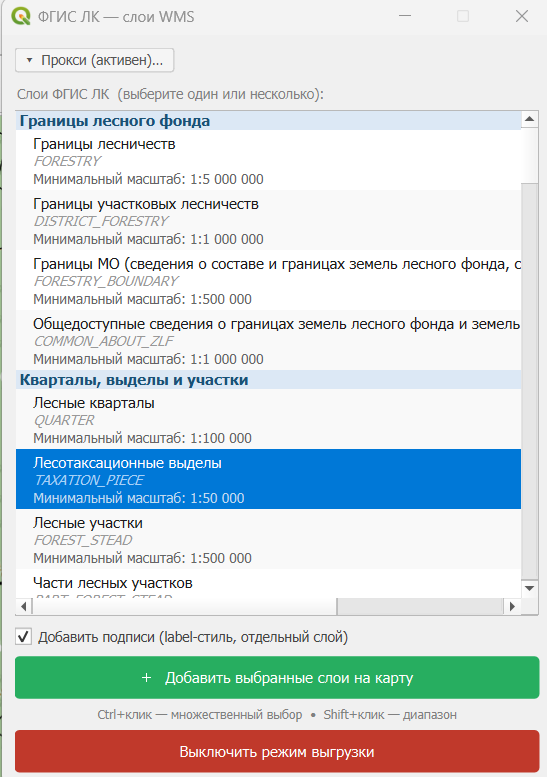
Task: Select the Части лесных участков layer
Action: 269,584
